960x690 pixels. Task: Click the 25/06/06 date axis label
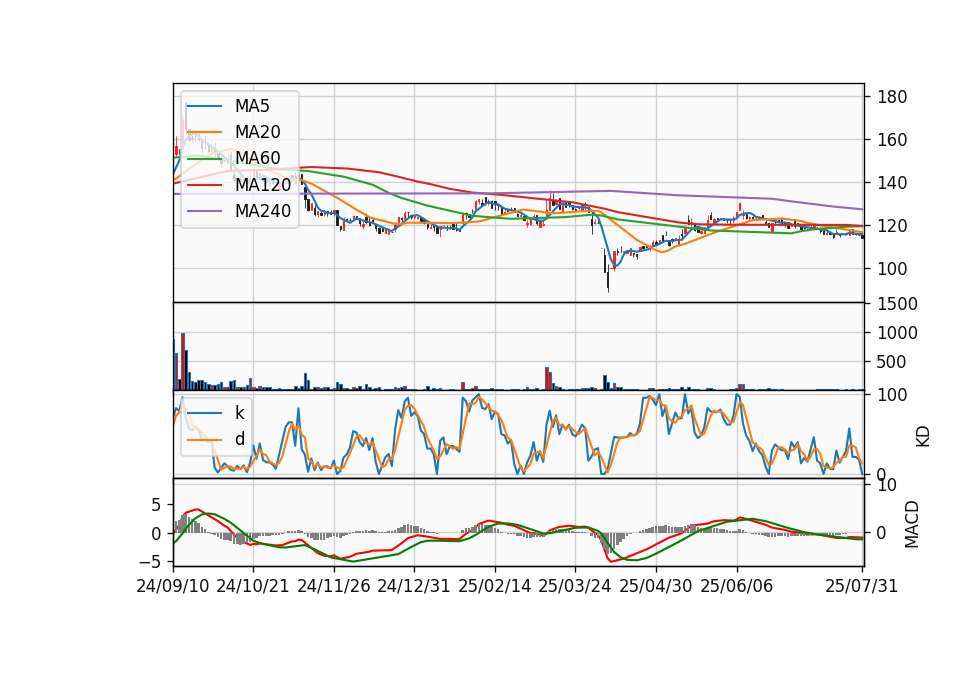tap(737, 586)
